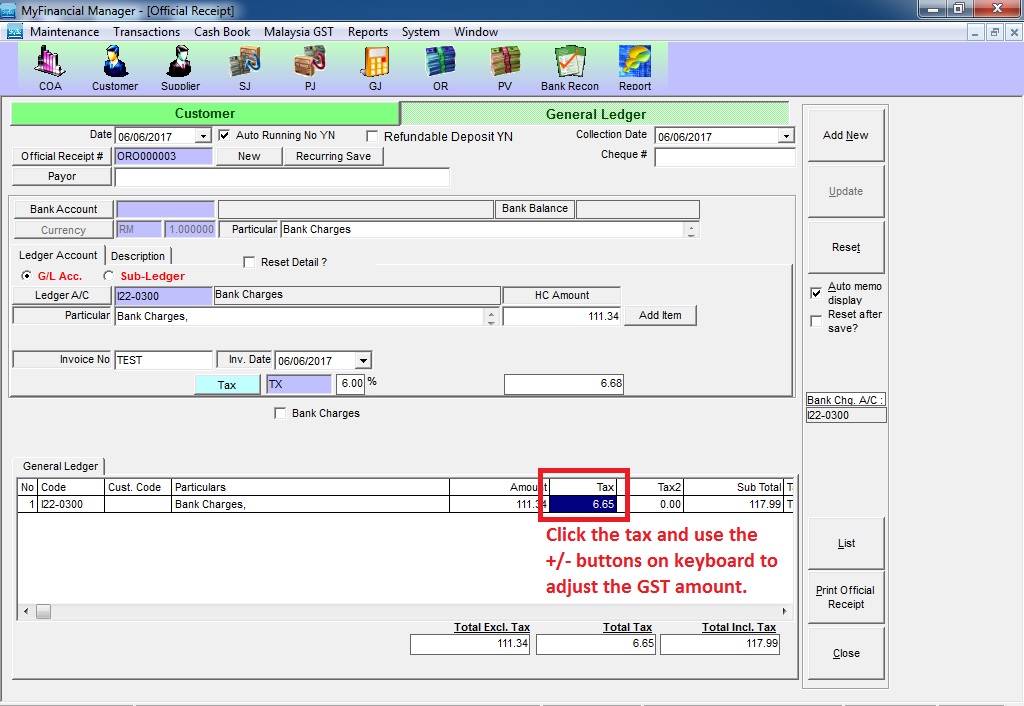Open the SJ sales journal icon
This screenshot has height=706, width=1024.
245,67
